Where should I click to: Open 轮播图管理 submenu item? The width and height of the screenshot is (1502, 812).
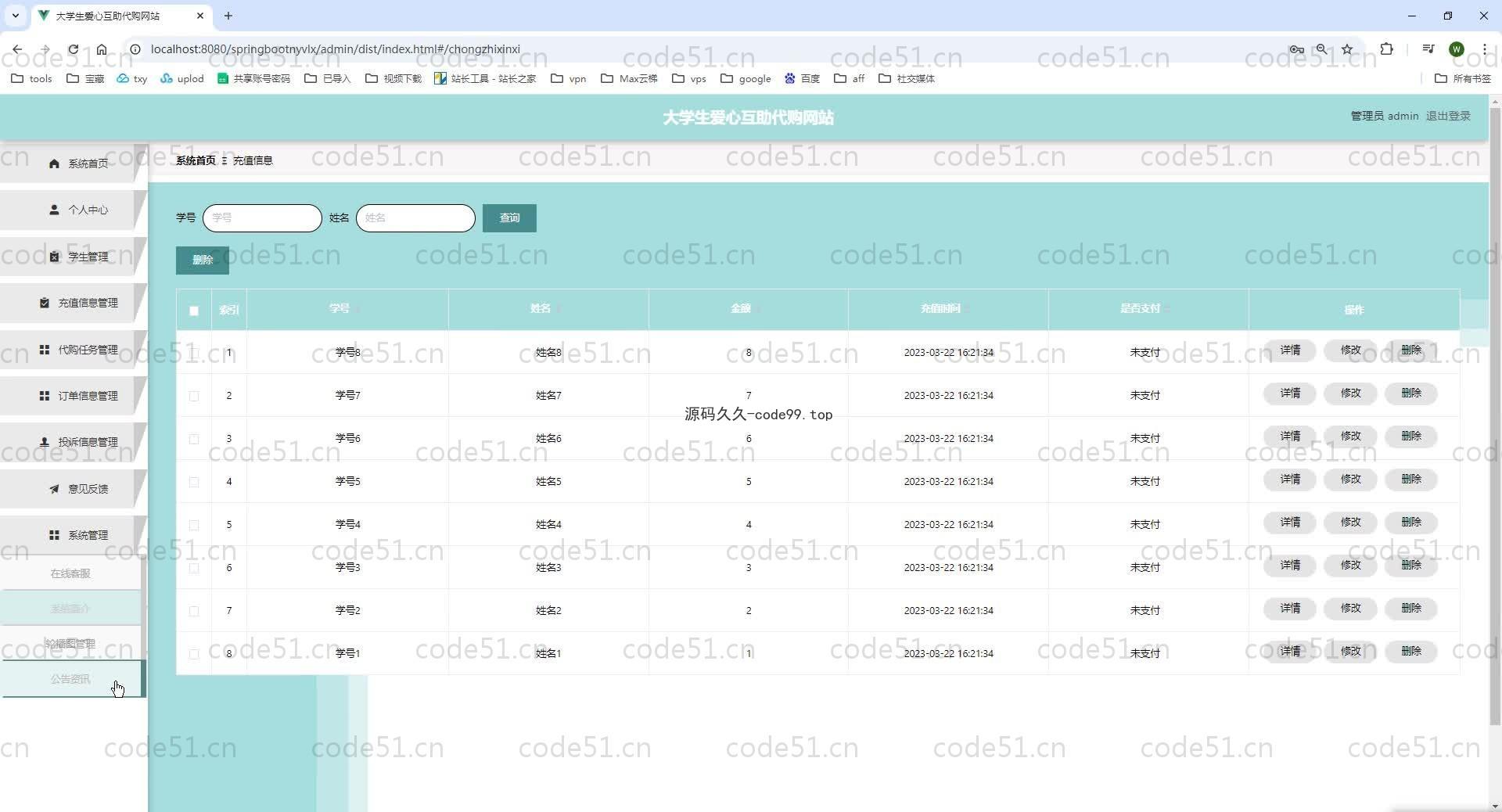coord(70,644)
